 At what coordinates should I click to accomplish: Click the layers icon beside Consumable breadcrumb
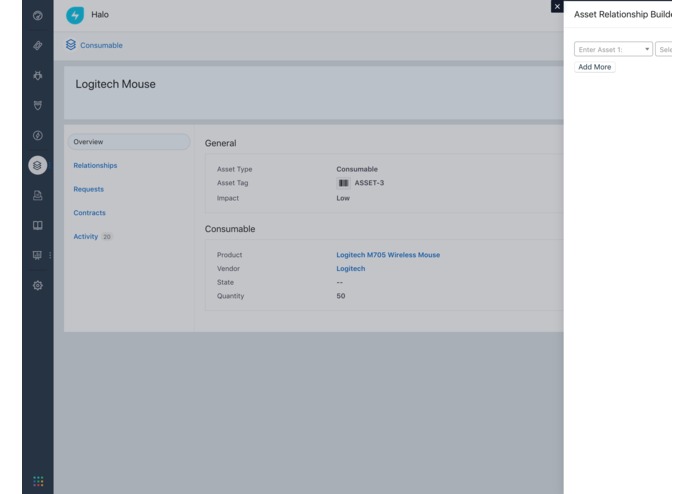tap(70, 45)
